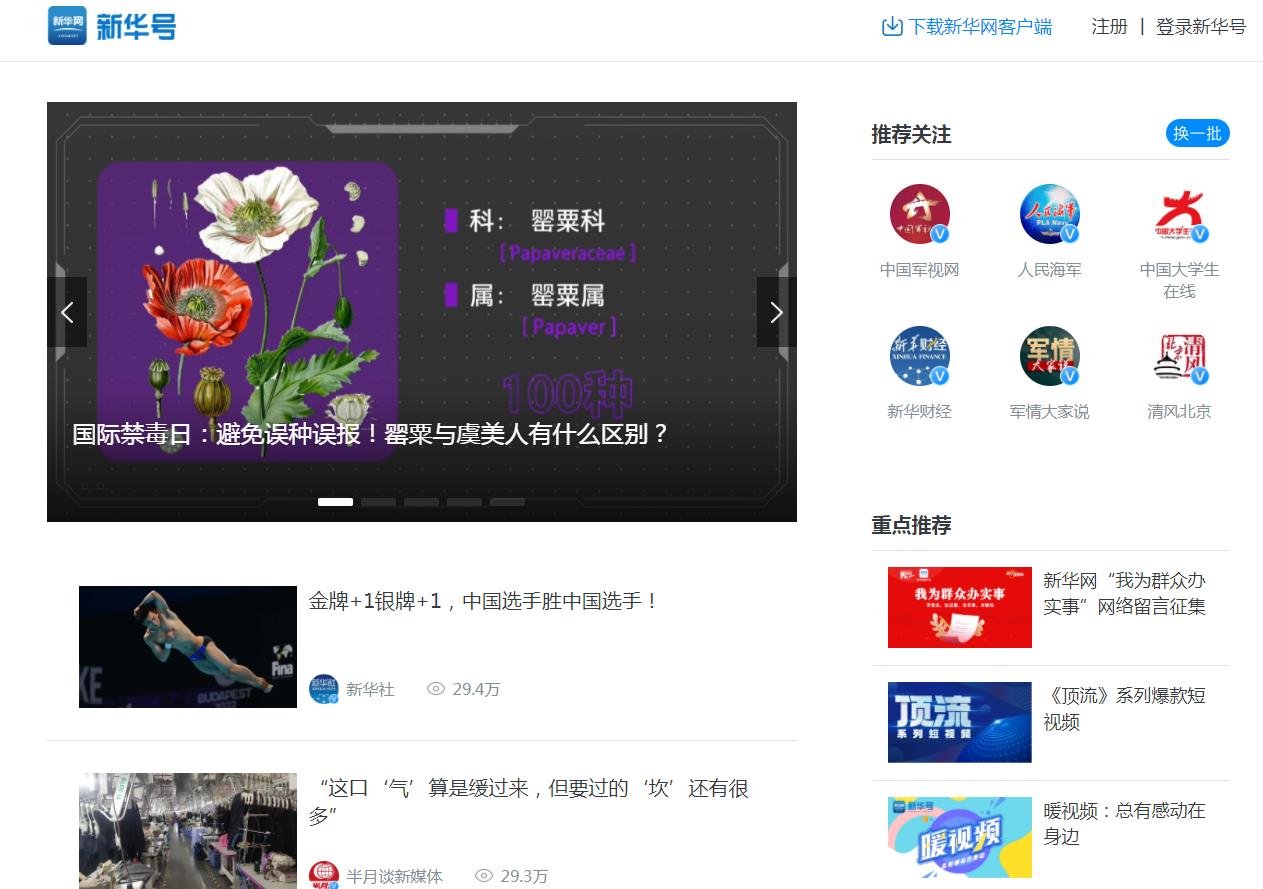Open 军情大家说 avatar icon
This screenshot has height=889, width=1263.
point(1049,356)
